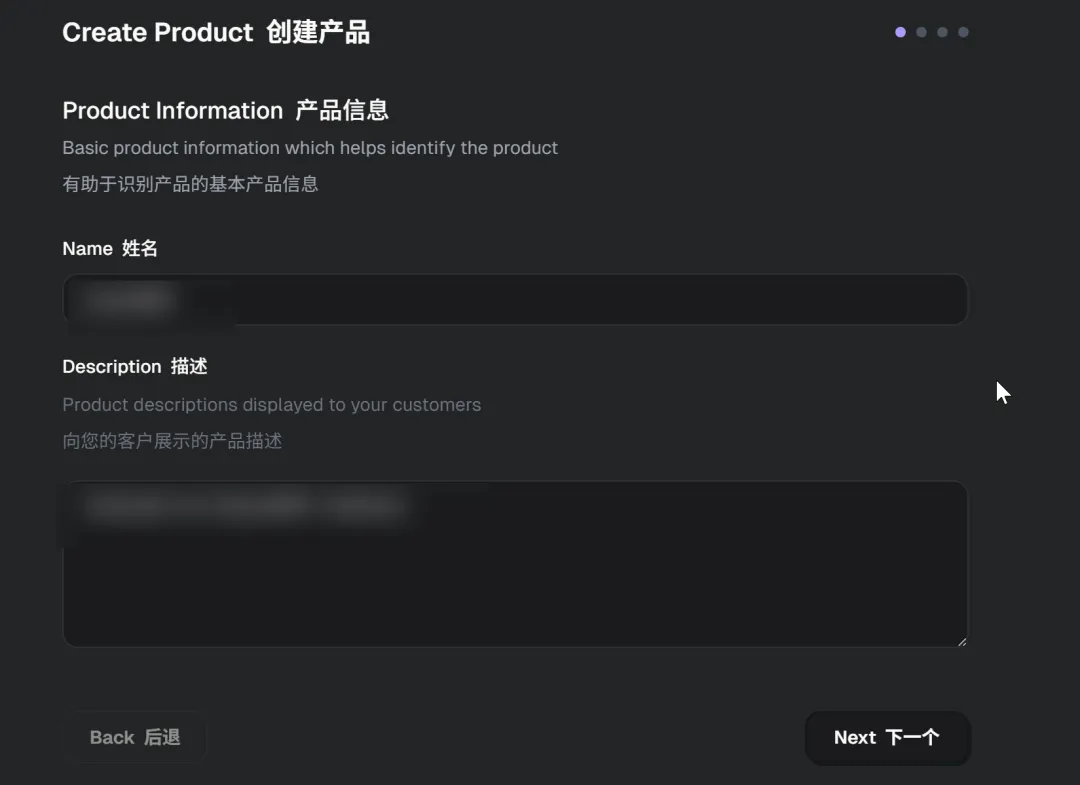Click the 产品信息 Chinese section heading
Screen dimensions: 1080x785
pyautogui.click(x=342, y=111)
